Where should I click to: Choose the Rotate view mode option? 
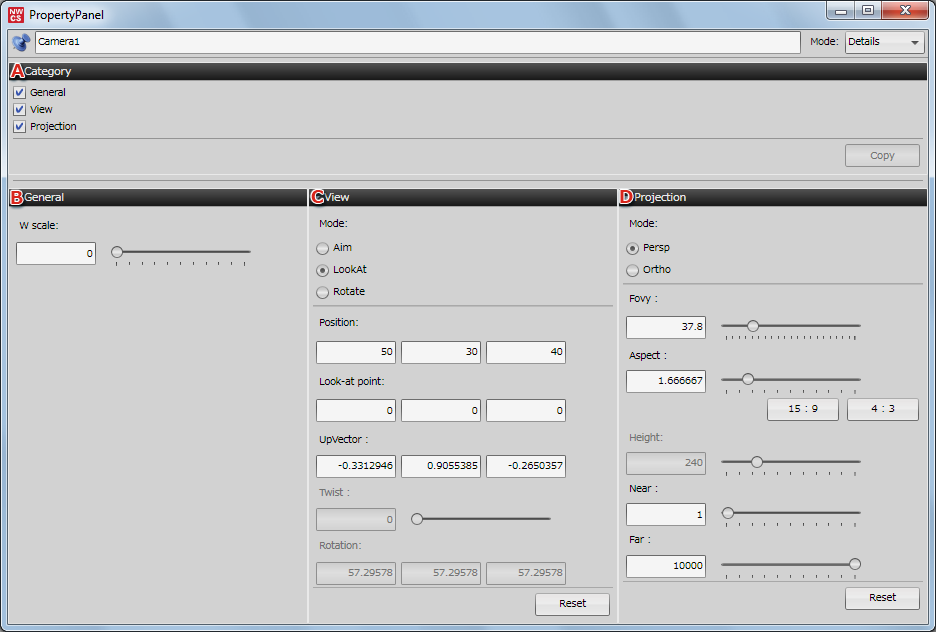pos(322,292)
